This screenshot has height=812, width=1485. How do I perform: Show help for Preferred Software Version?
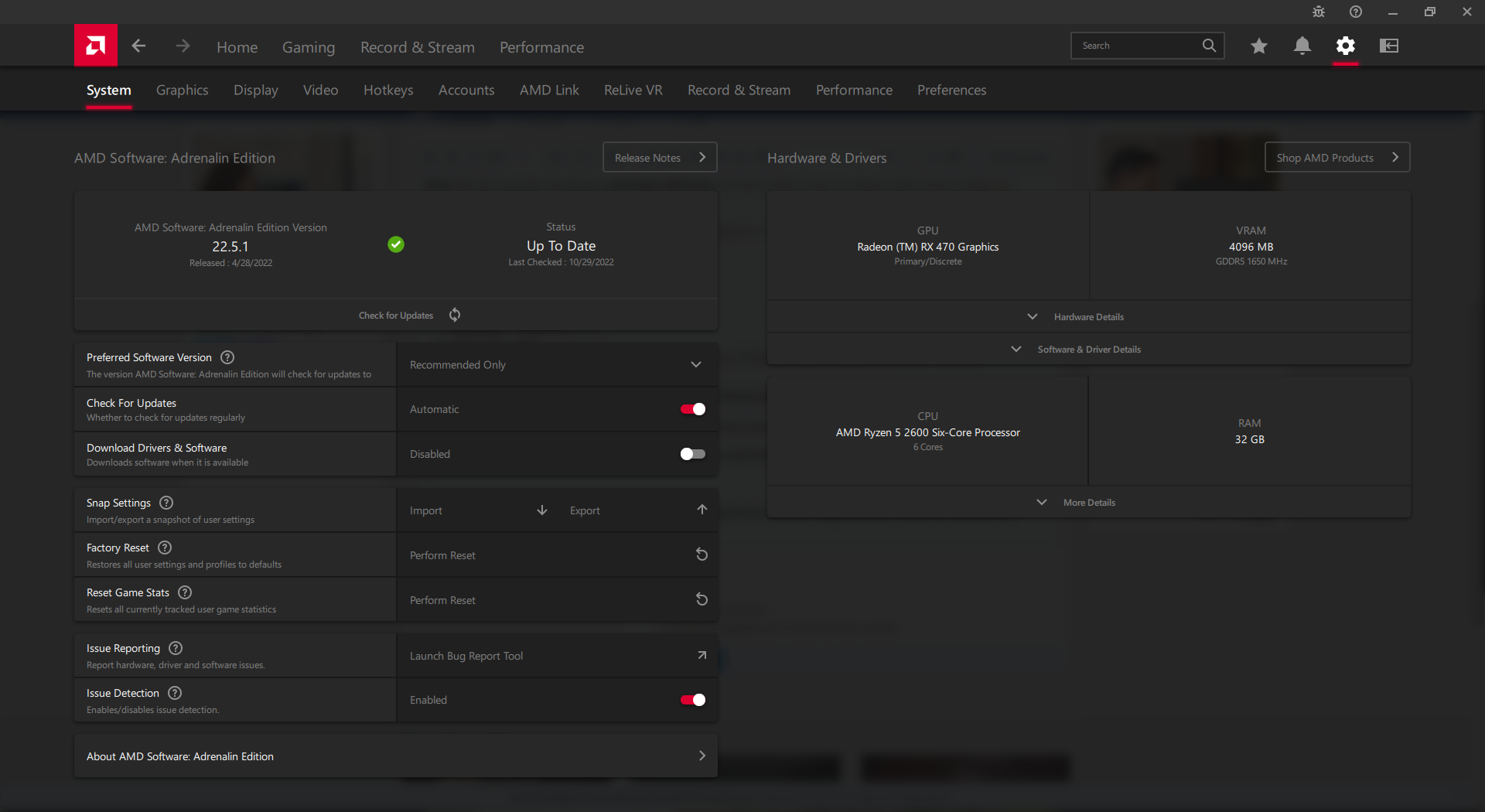pyautogui.click(x=227, y=357)
